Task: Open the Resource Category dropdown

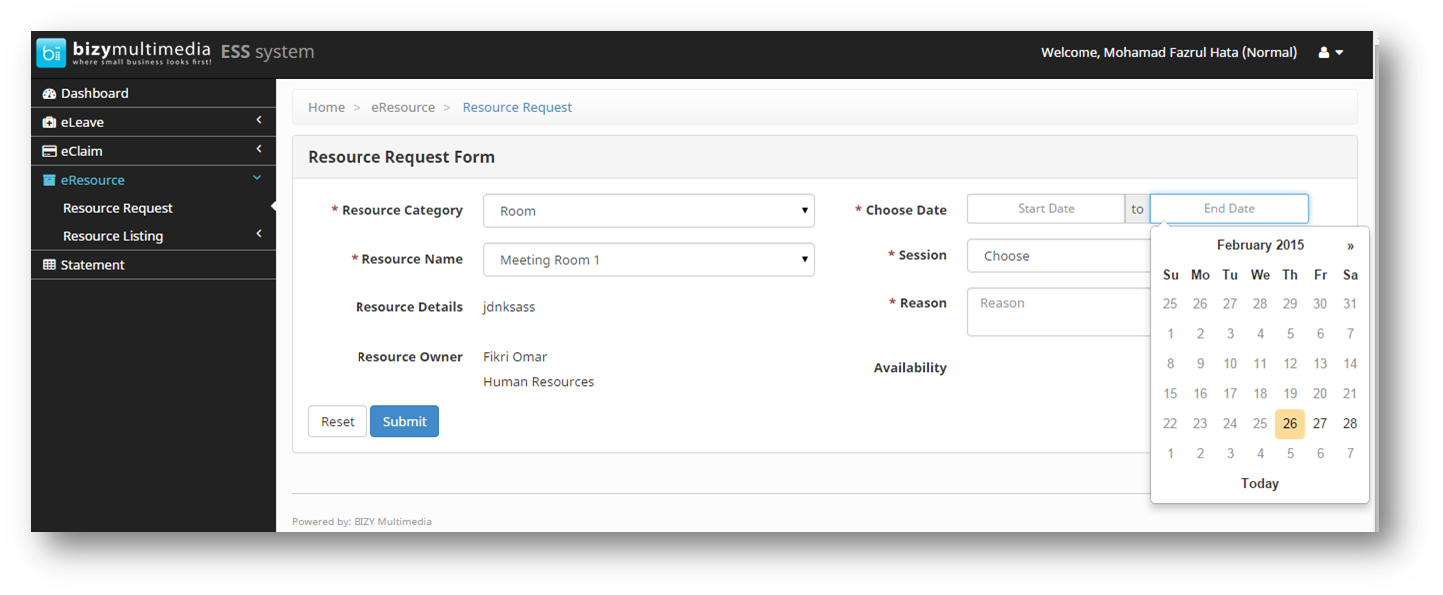Action: click(648, 211)
